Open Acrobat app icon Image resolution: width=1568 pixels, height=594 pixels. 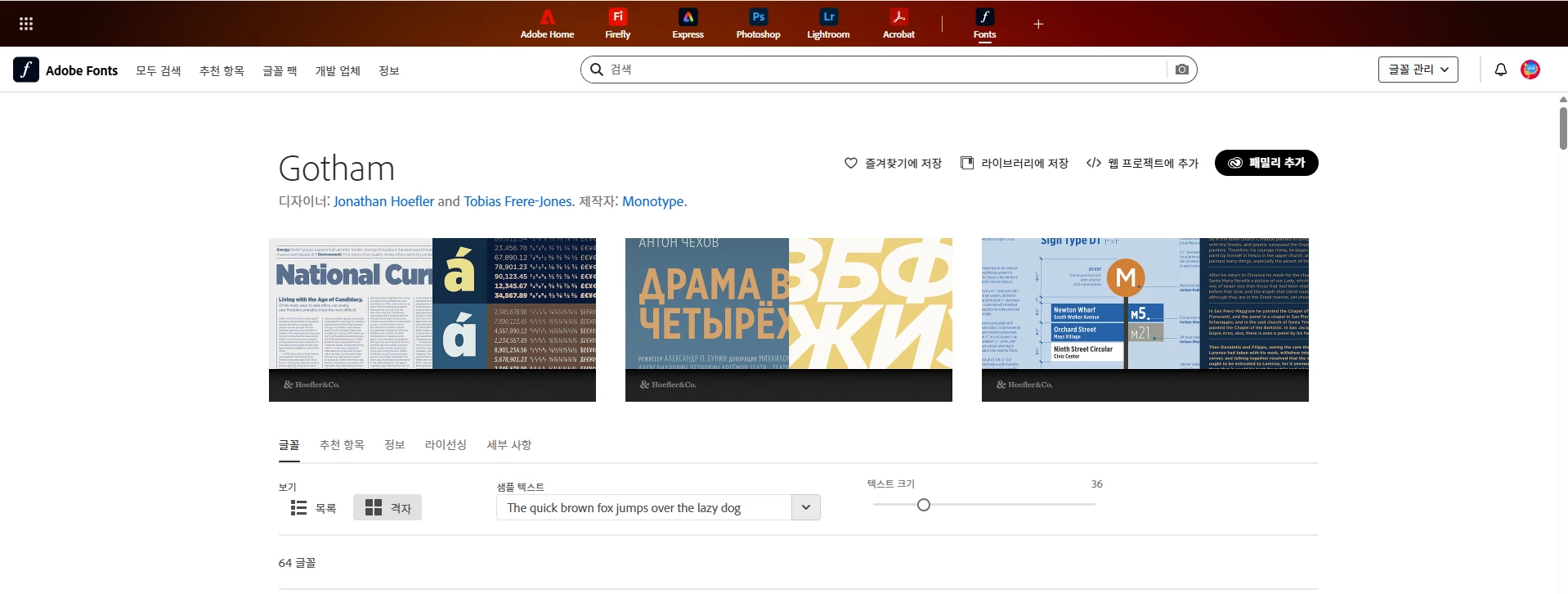click(x=898, y=24)
